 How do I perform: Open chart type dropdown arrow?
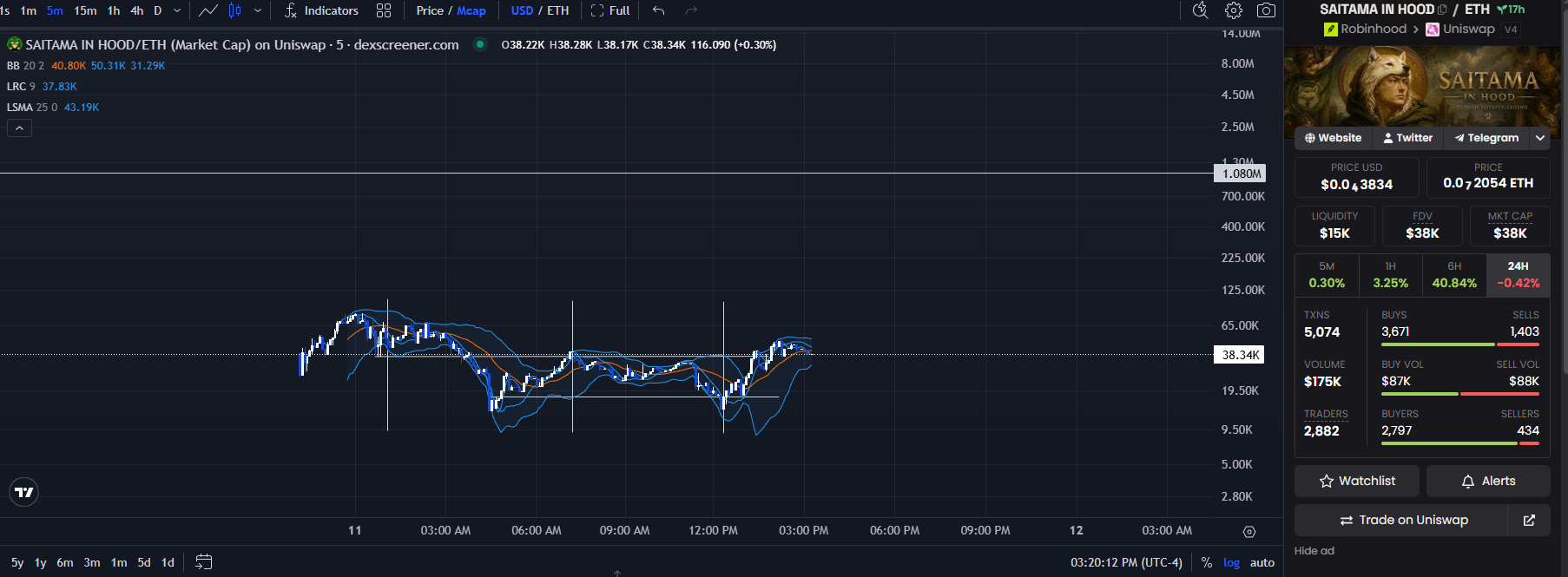[x=257, y=10]
